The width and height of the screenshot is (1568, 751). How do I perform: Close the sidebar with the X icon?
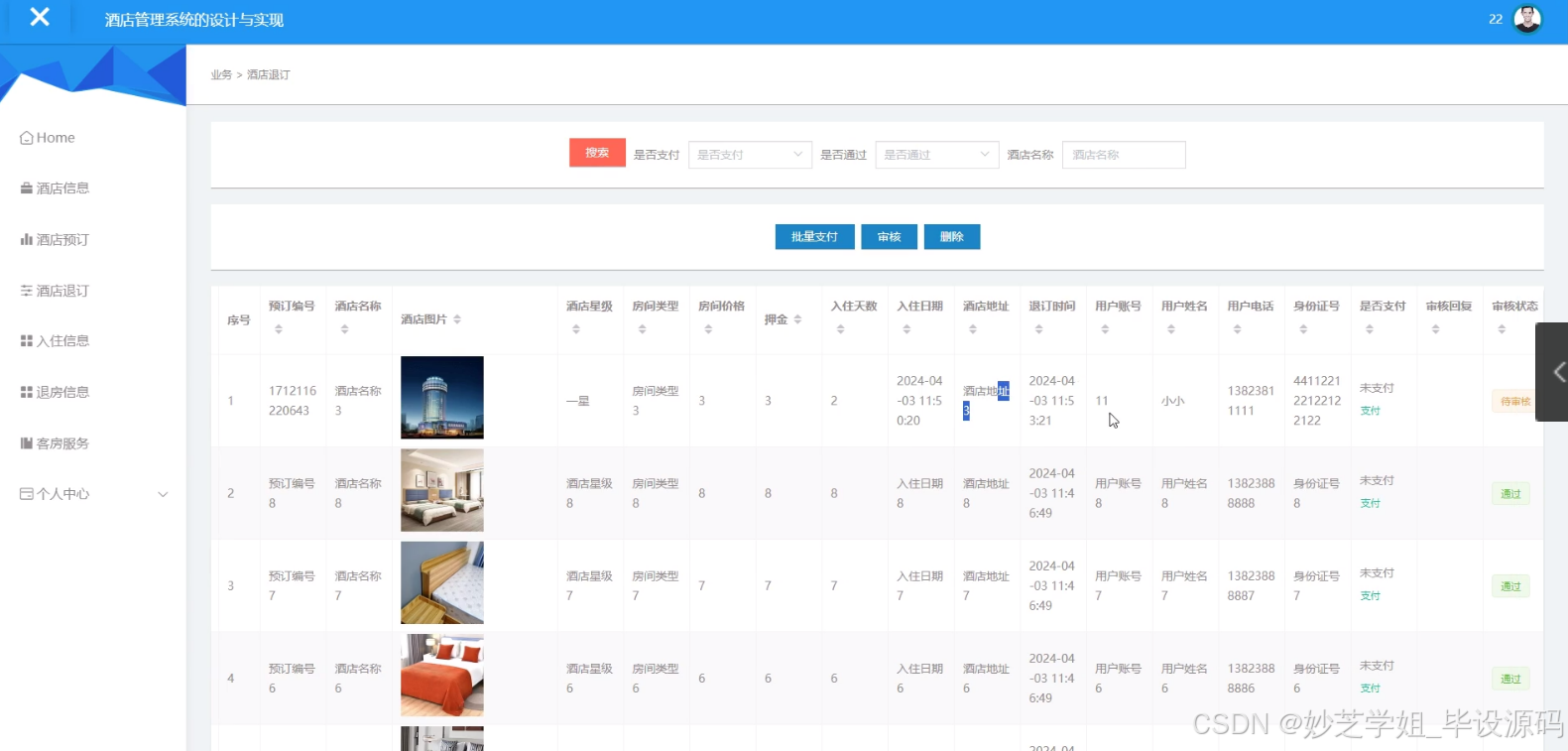pos(40,17)
